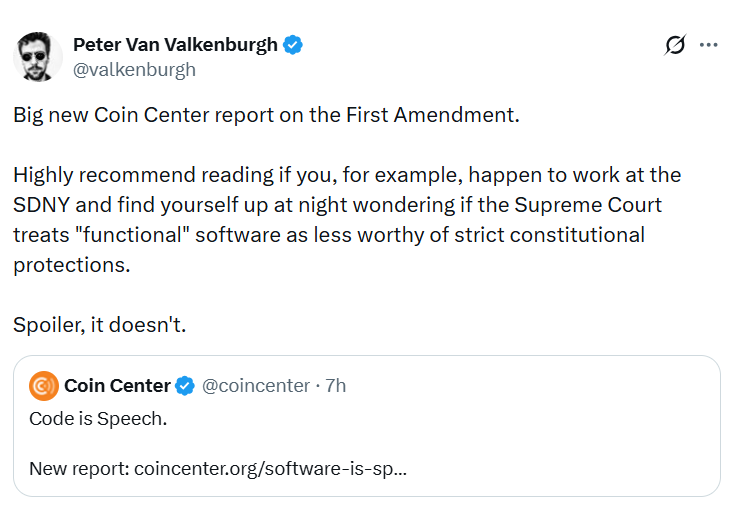
Task: Click the 7h timestamp on quoted post
Action: tap(335, 385)
